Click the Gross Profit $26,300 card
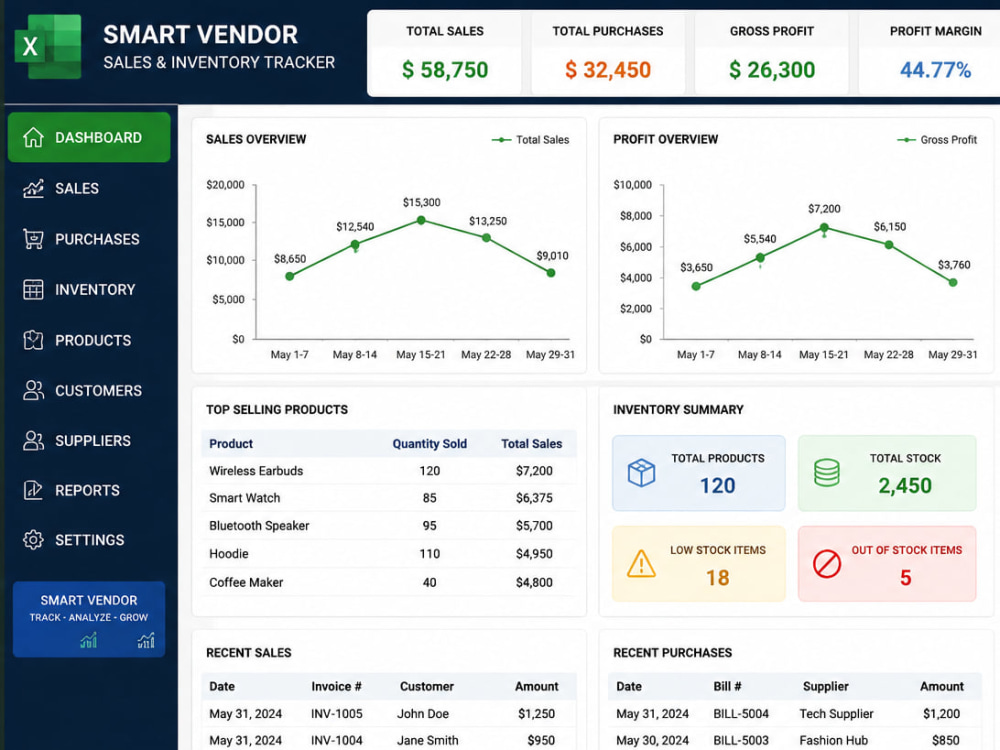The width and height of the screenshot is (1000, 750). (x=772, y=54)
